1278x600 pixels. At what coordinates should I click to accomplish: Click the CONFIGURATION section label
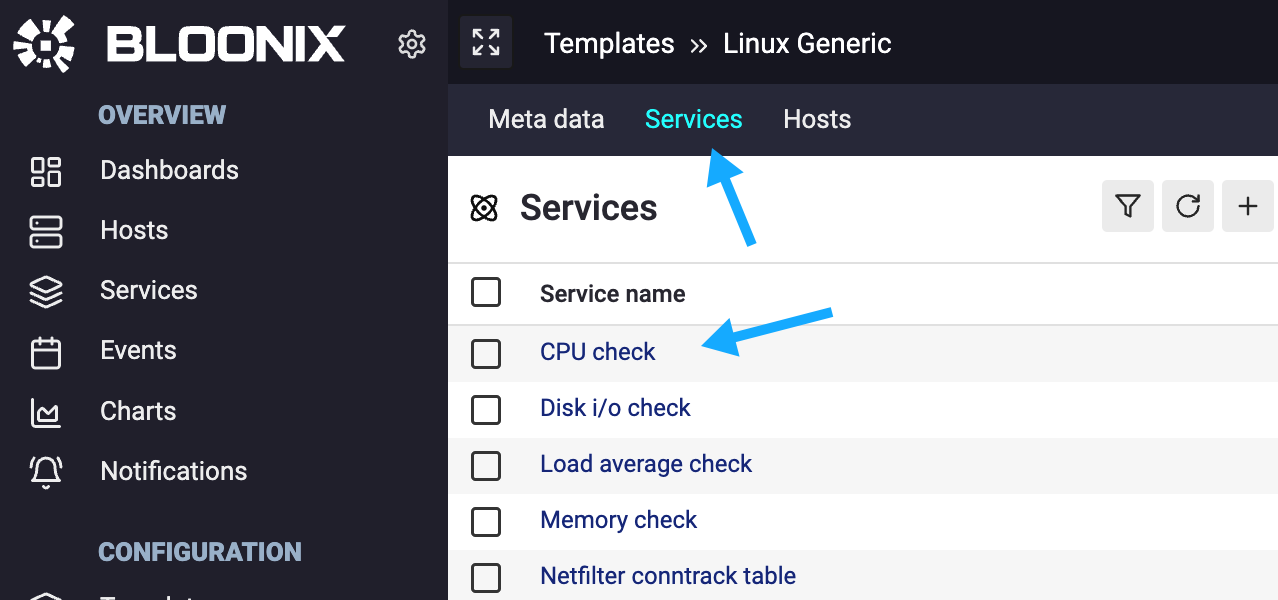(200, 552)
